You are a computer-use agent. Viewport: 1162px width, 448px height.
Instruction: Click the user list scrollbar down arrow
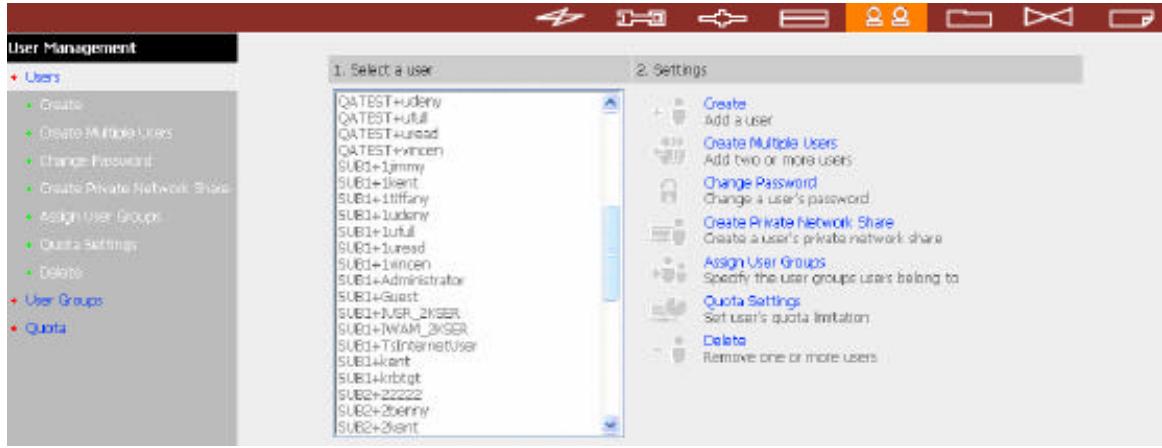611,426
